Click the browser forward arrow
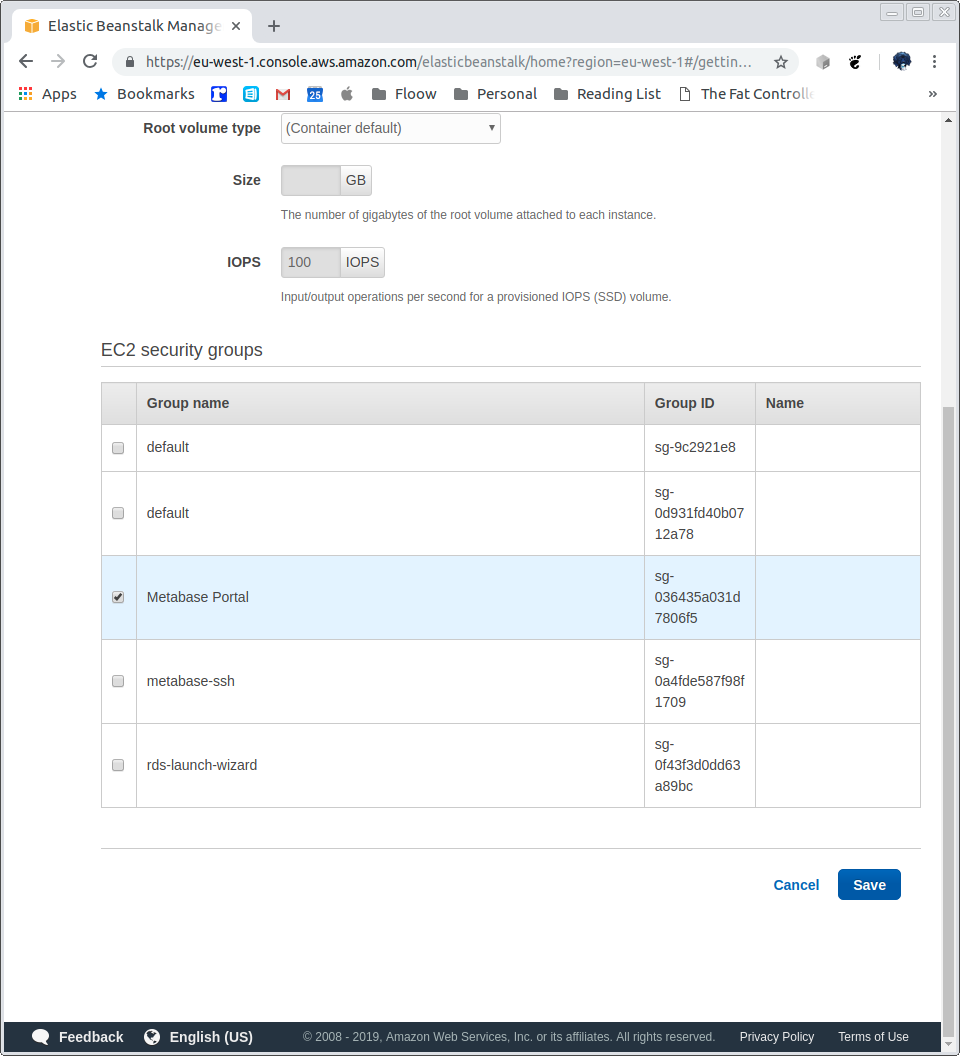Viewport: 960px width, 1056px height. (x=58, y=61)
